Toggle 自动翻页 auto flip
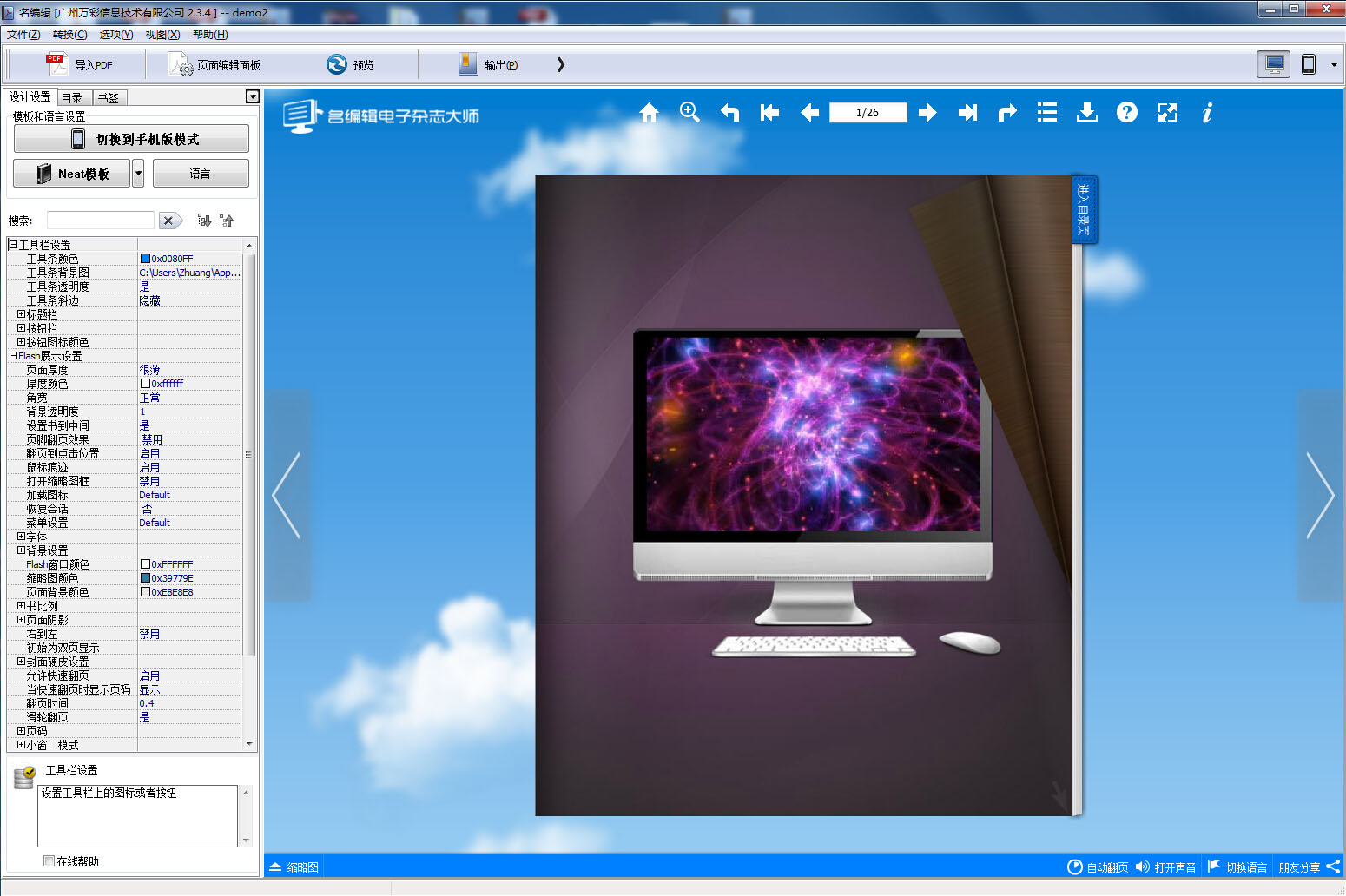 1098,866
